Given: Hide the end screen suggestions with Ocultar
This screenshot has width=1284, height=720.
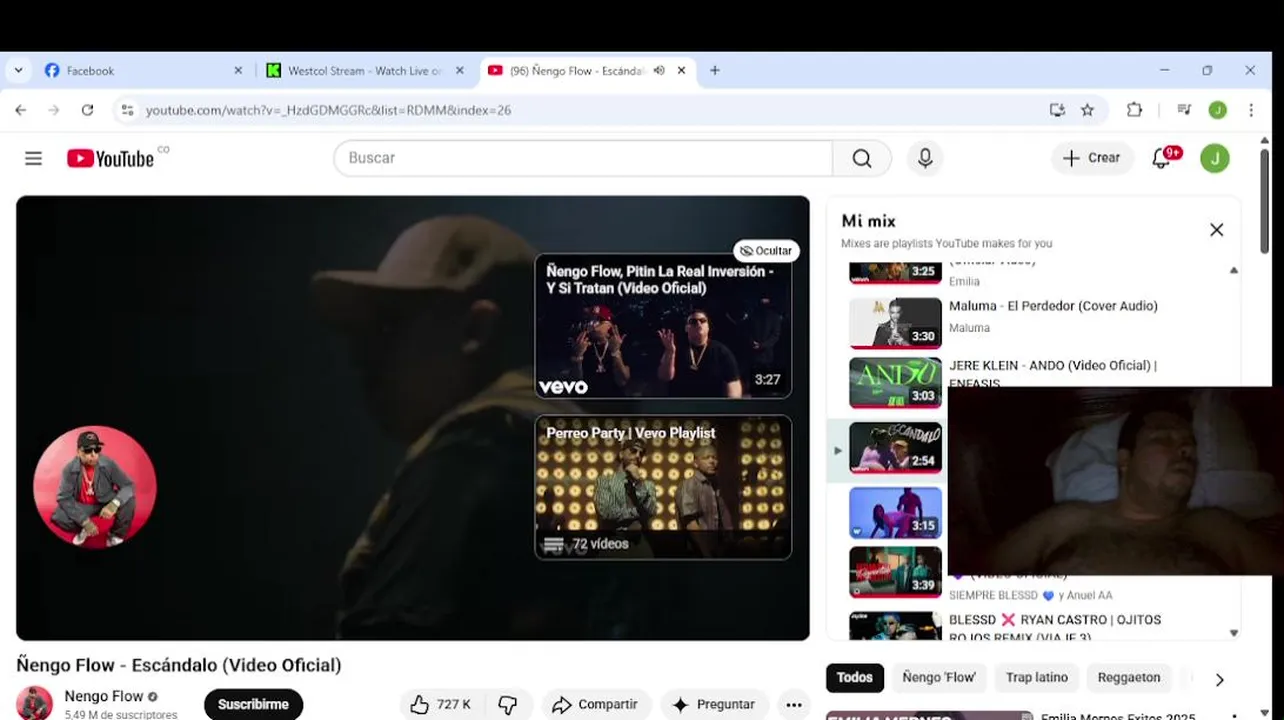Looking at the screenshot, I should pos(766,251).
